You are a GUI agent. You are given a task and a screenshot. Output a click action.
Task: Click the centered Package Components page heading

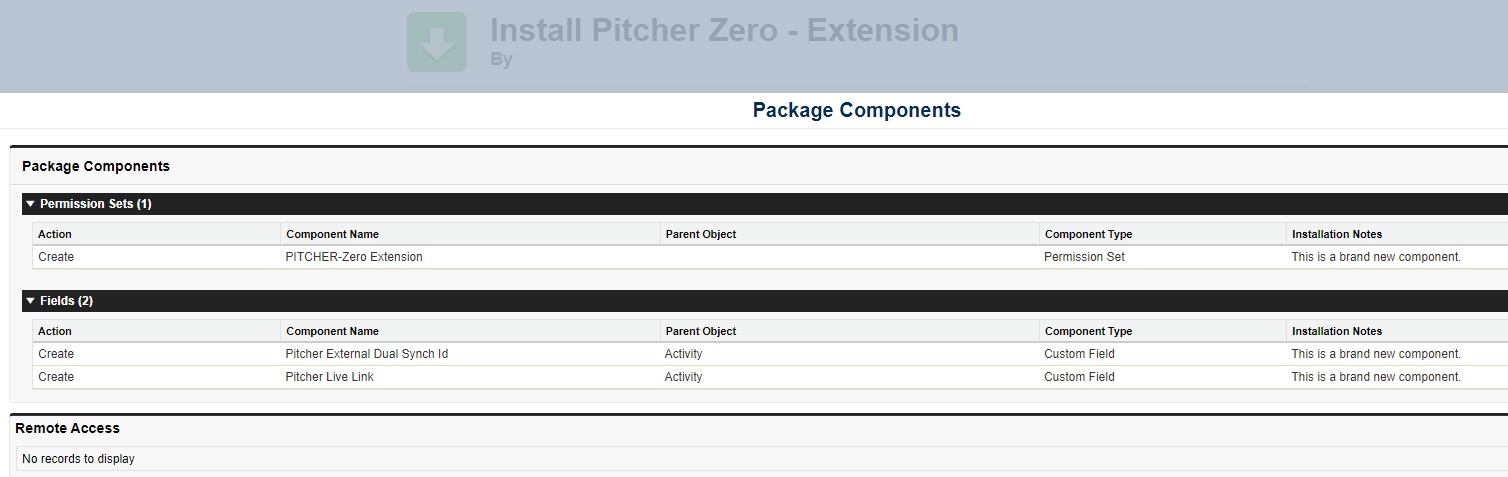[856, 110]
